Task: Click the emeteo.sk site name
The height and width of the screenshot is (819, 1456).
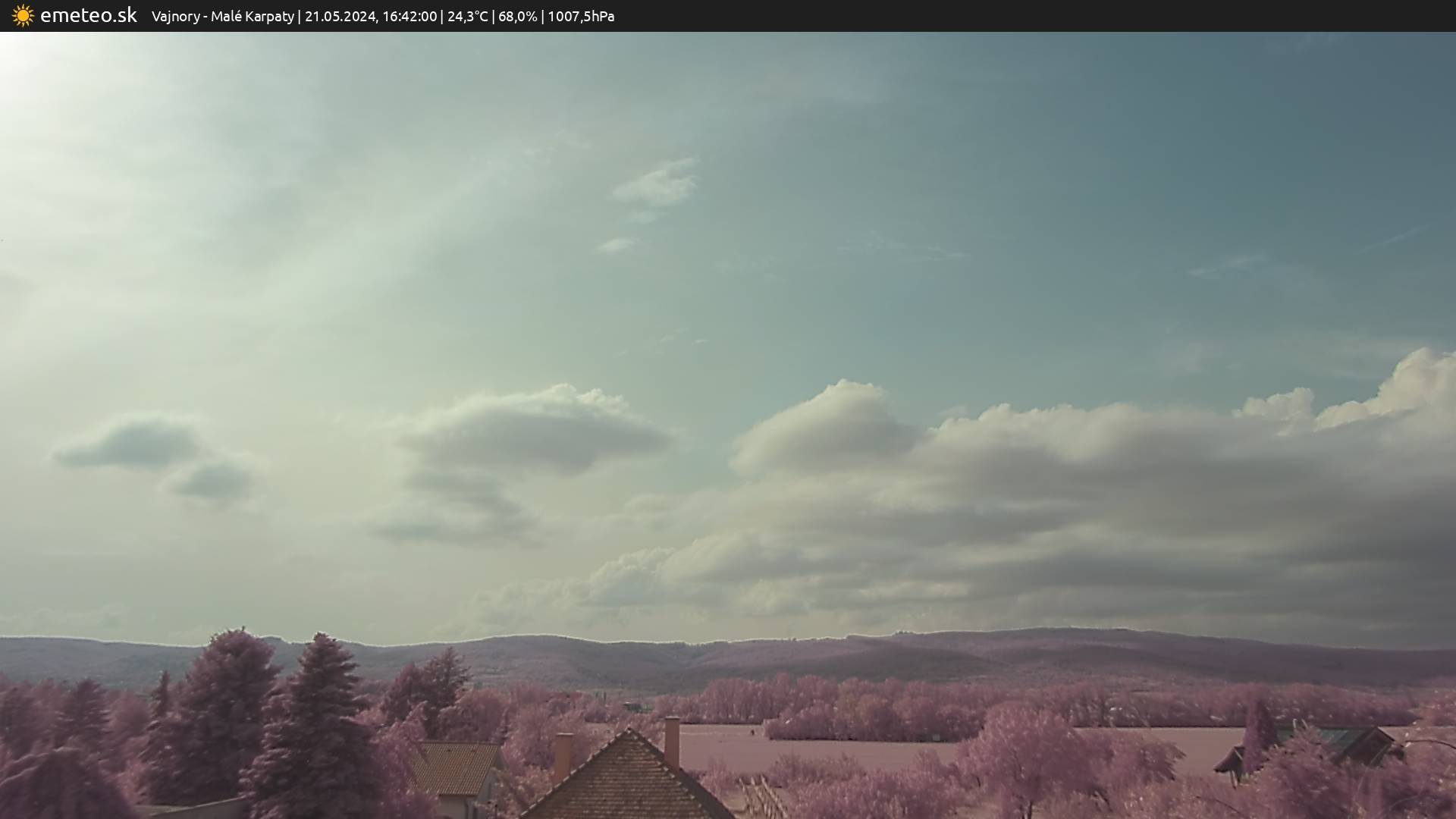Action: tap(89, 15)
